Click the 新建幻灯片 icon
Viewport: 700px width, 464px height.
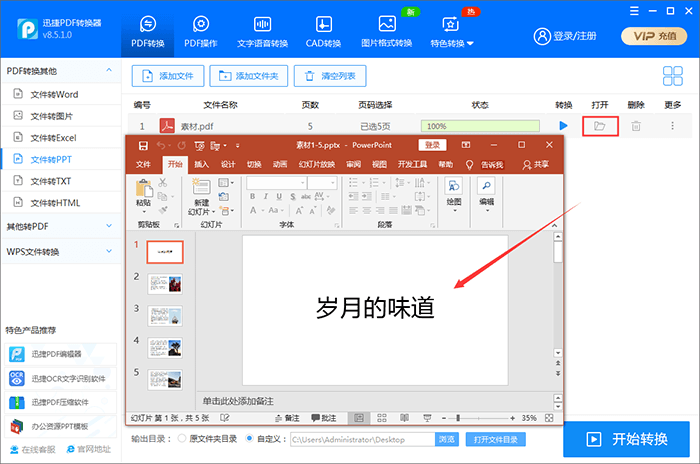click(201, 187)
